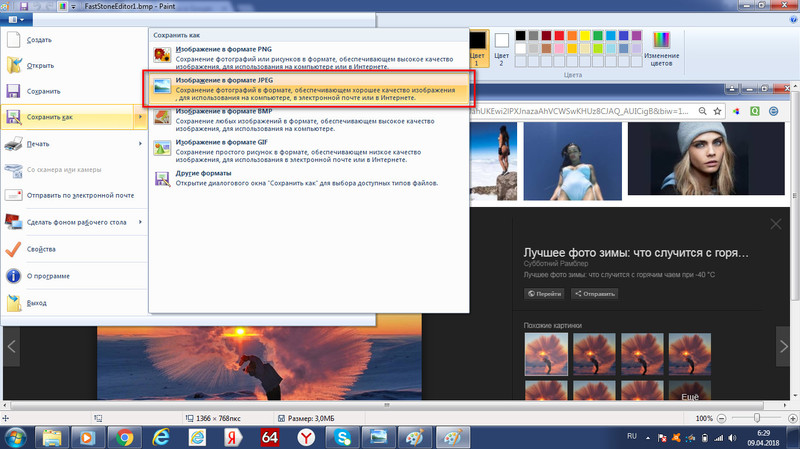The image size is (800, 449).
Task: Click the zoom in plus button
Action: 793,418
